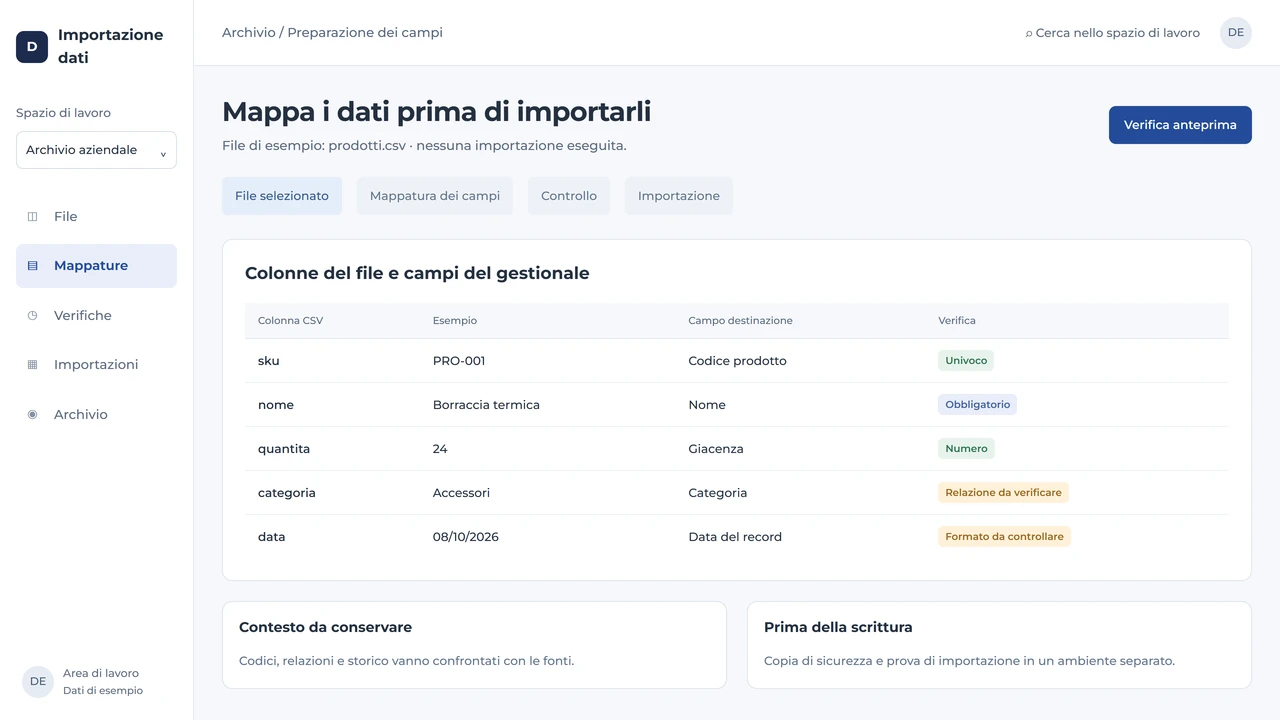Screen dimensions: 1280x720
Task: Open Mappature in the sidebar
Action: point(96,266)
